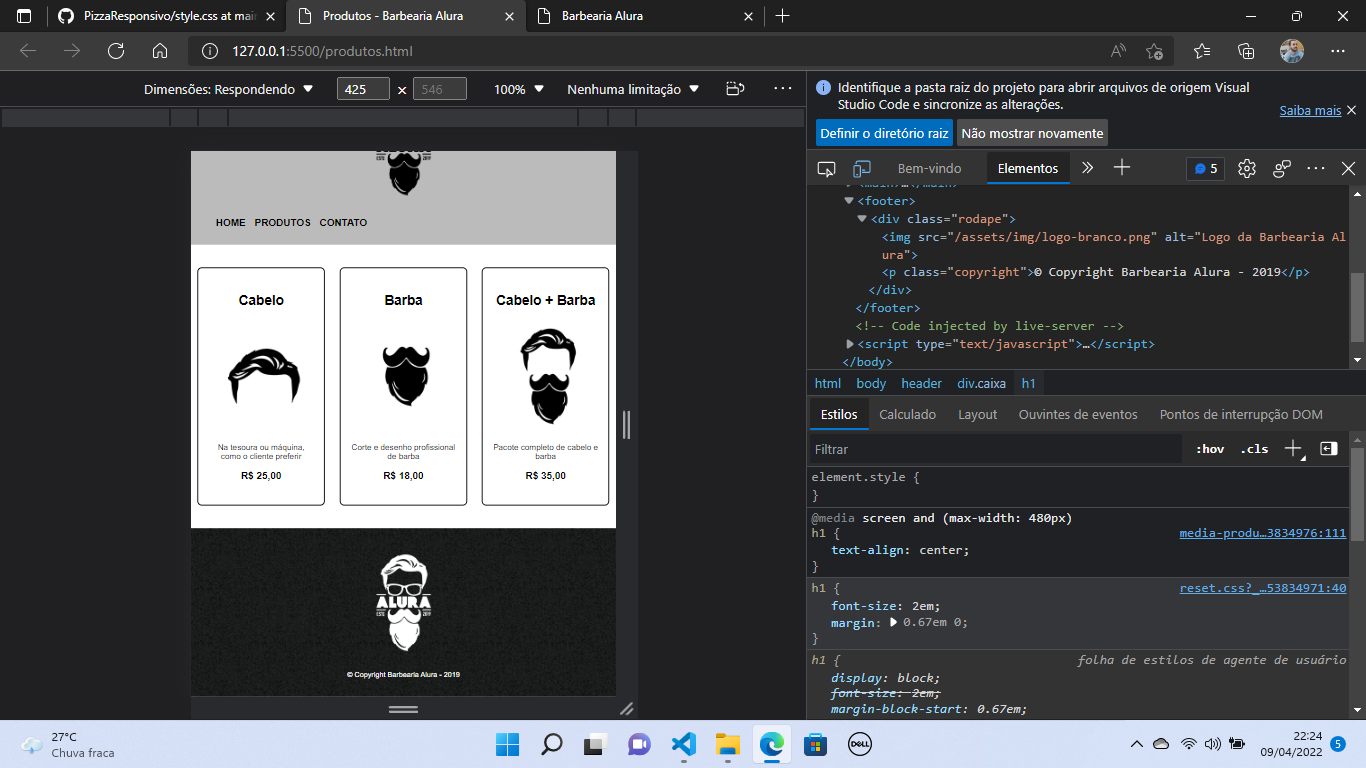Reload the current page
The width and height of the screenshot is (1366, 768).
[116, 51]
